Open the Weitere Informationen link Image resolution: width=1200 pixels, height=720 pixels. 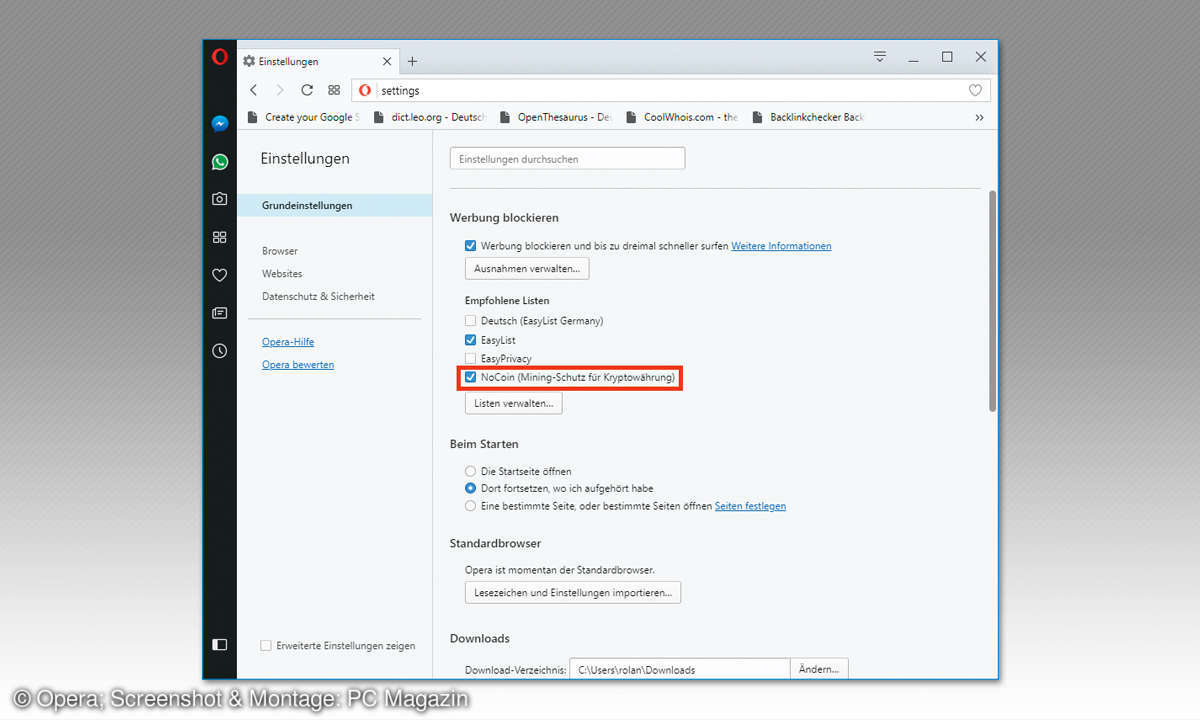pos(781,246)
